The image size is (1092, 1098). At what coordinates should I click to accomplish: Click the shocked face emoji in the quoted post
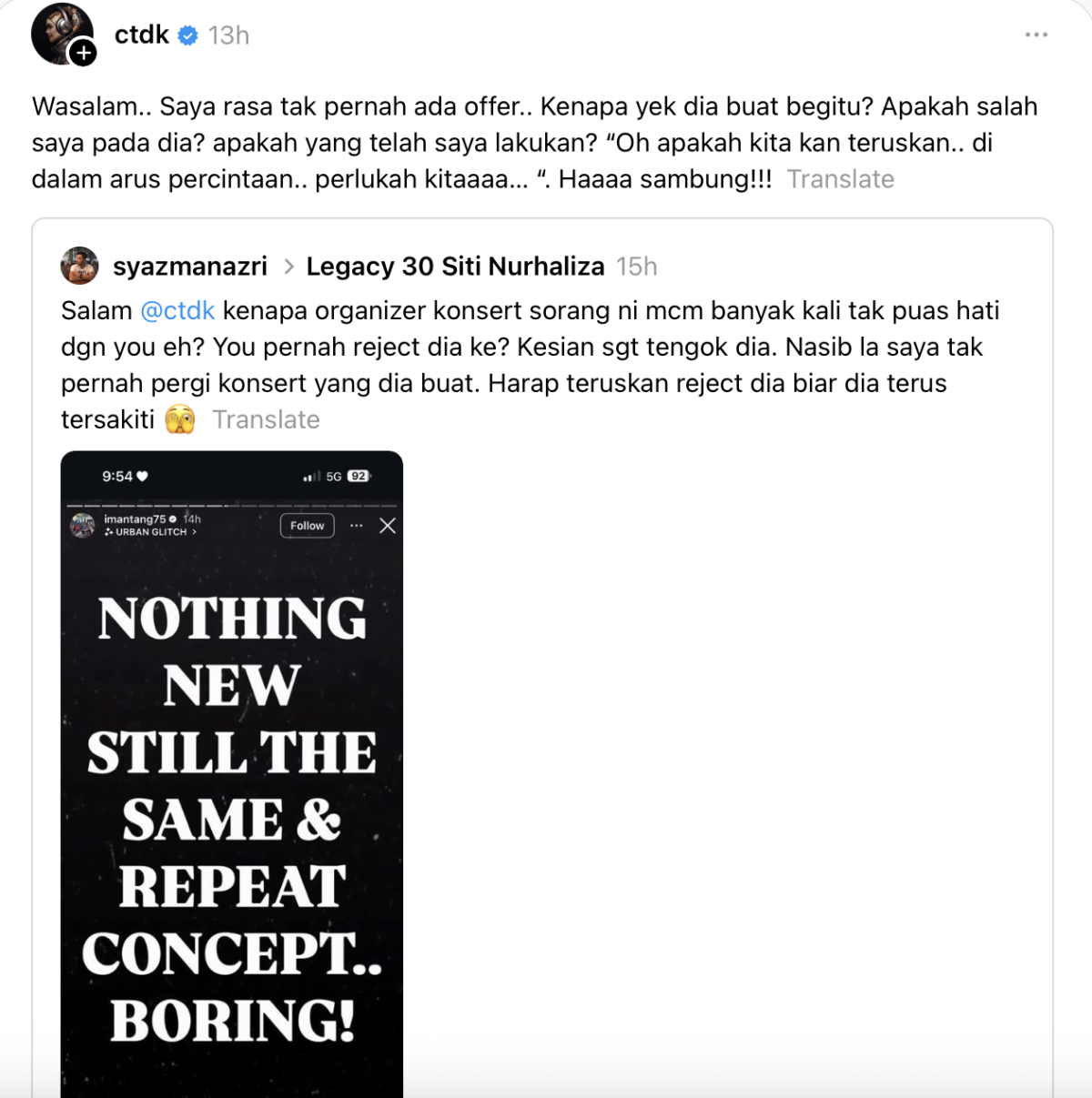tap(180, 419)
